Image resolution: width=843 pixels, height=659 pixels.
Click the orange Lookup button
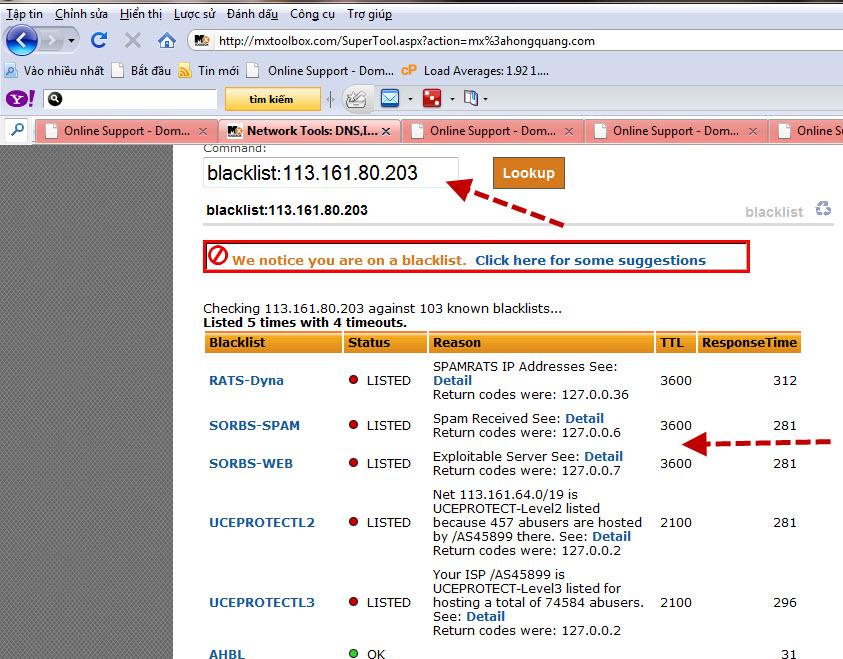[x=528, y=173]
